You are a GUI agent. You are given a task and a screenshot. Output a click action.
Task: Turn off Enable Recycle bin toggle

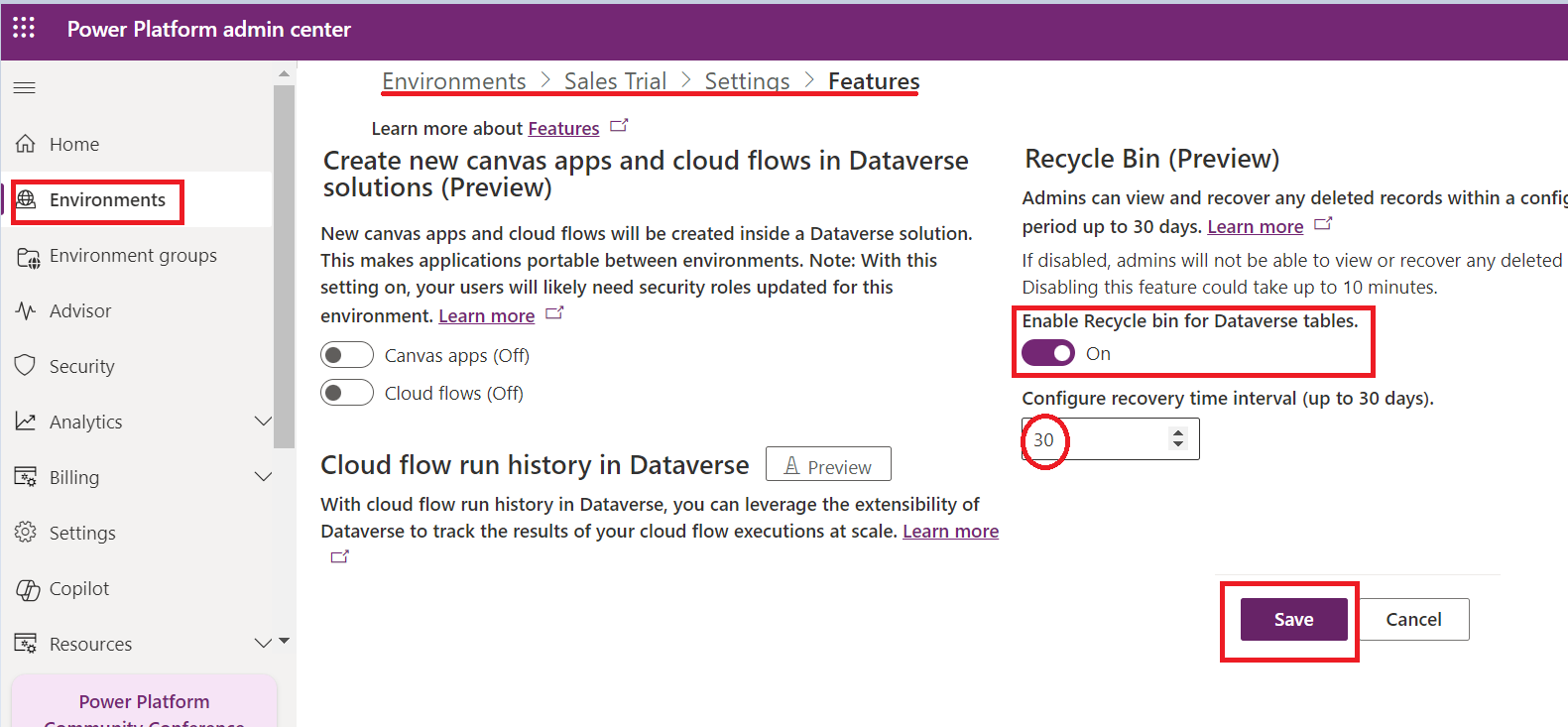(1048, 353)
